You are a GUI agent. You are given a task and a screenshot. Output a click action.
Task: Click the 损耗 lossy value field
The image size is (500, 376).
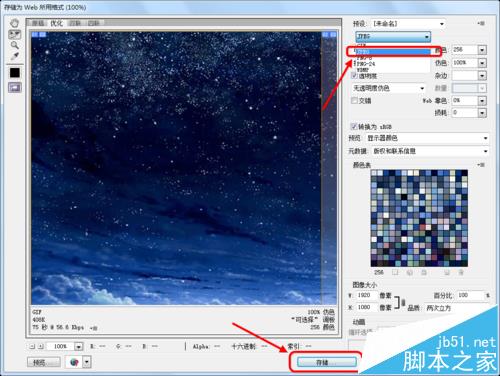click(x=465, y=113)
